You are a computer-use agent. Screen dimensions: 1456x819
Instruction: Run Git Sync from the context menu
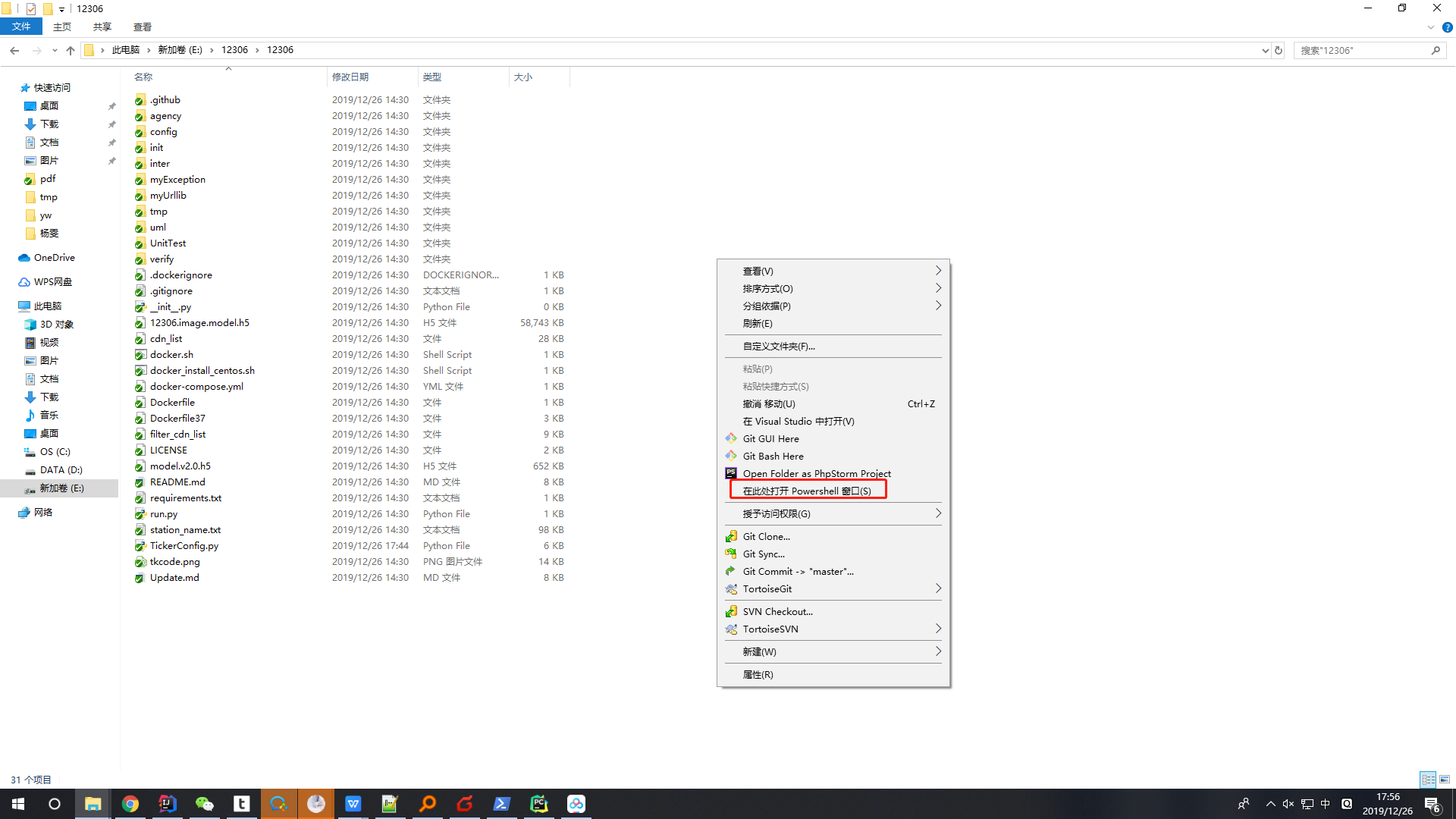coord(764,554)
